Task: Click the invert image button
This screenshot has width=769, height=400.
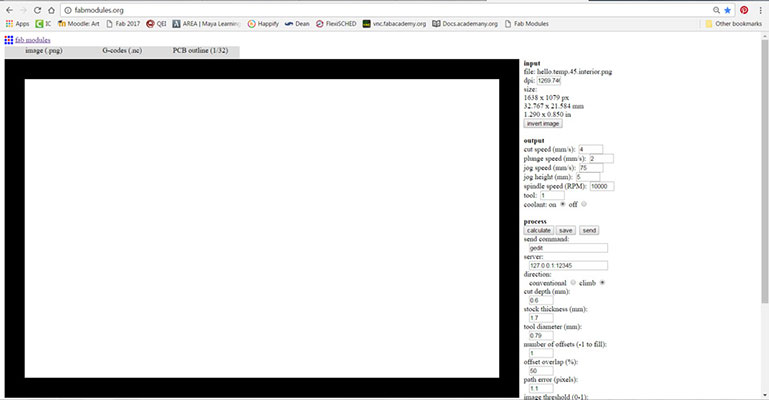Action: point(543,124)
